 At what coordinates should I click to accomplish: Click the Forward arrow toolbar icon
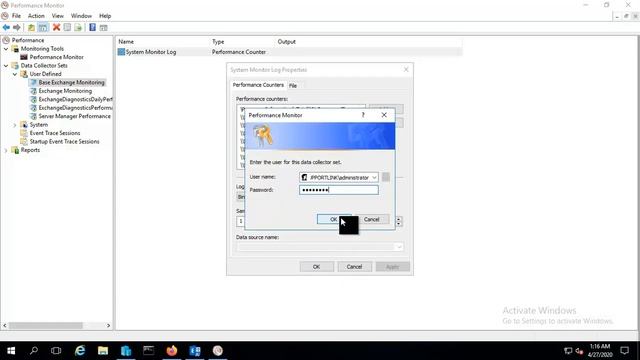(x=17, y=27)
